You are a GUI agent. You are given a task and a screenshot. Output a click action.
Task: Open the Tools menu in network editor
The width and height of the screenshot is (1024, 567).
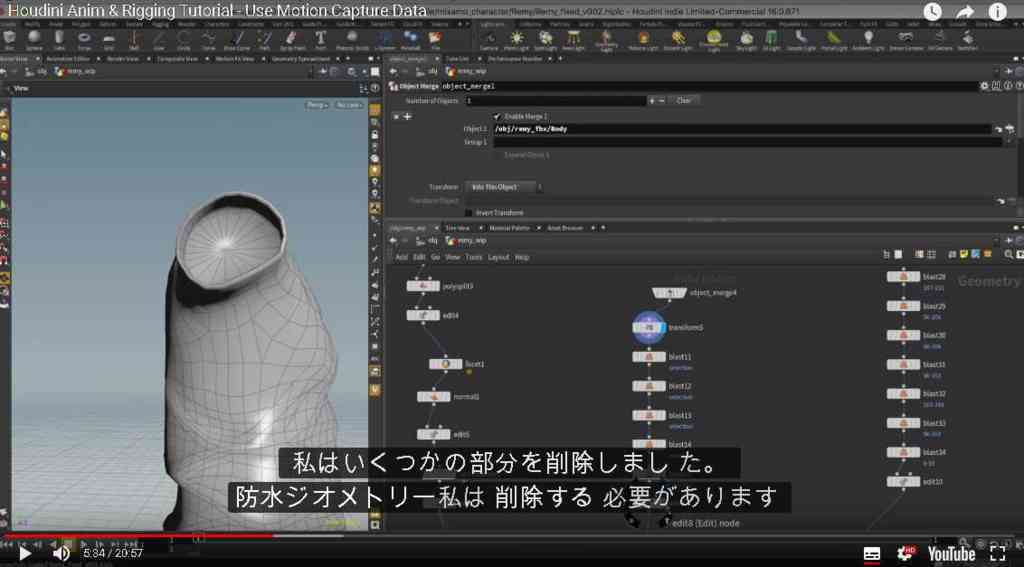tap(473, 257)
